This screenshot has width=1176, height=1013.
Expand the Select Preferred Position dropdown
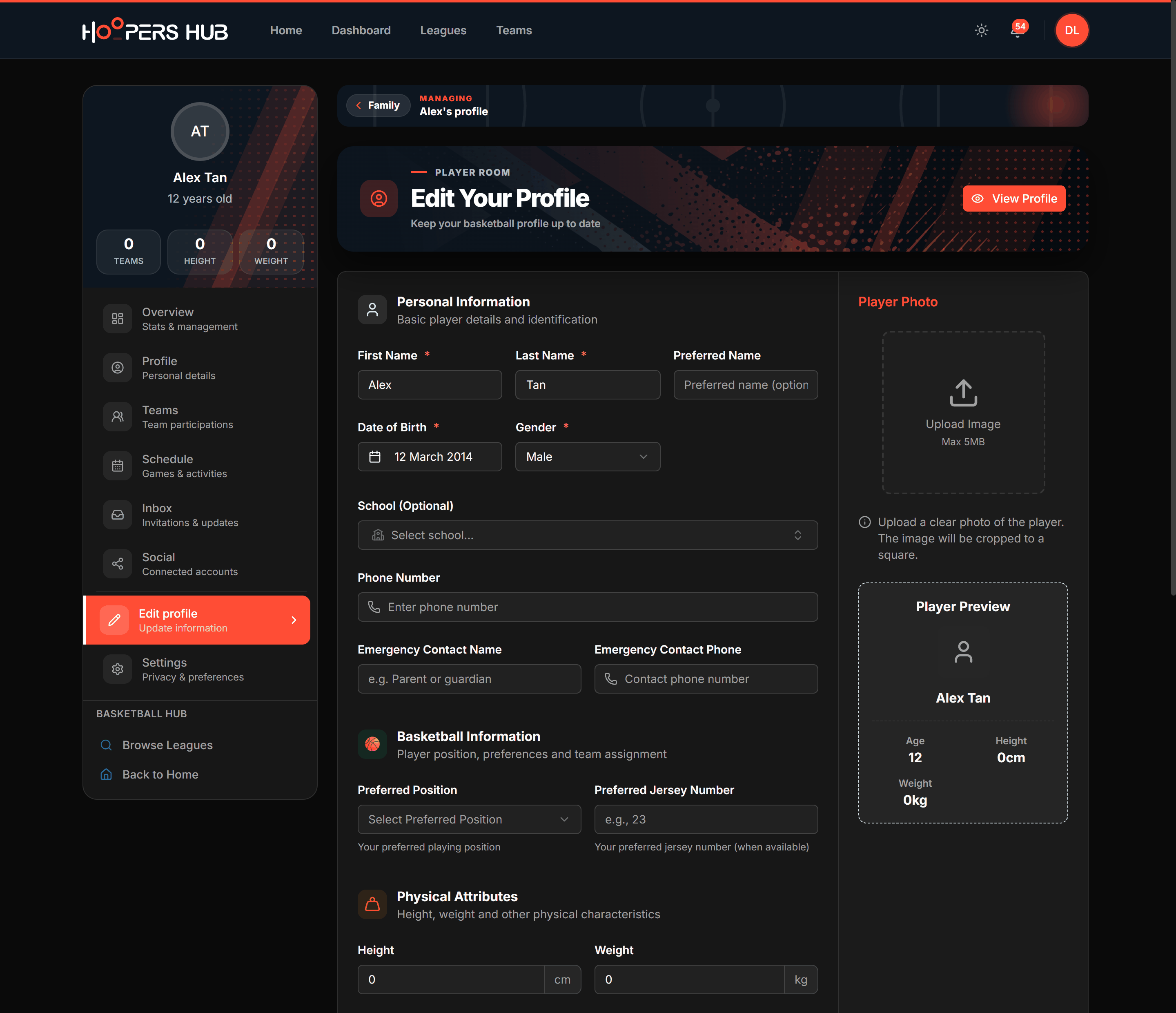tap(469, 819)
